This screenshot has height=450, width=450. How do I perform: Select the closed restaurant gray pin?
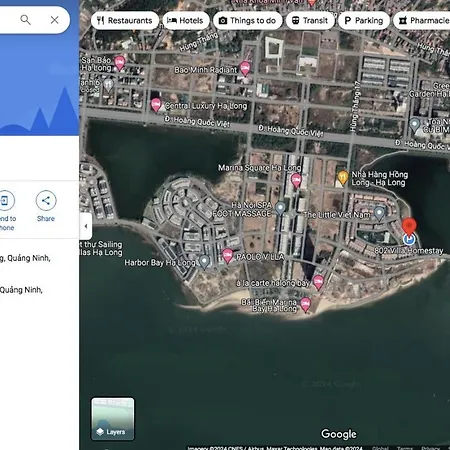point(108,85)
